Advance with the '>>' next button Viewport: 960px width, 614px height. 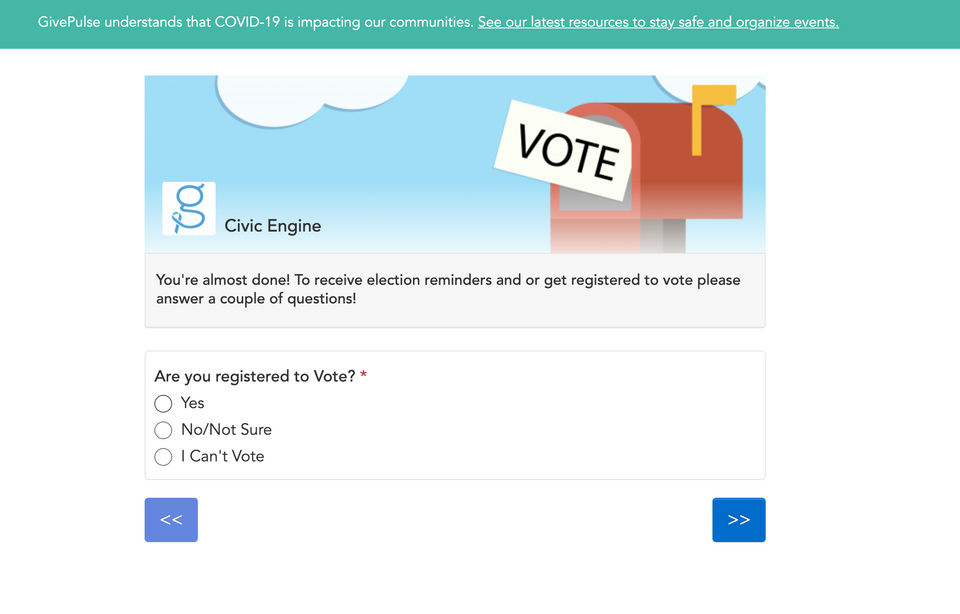pos(738,520)
